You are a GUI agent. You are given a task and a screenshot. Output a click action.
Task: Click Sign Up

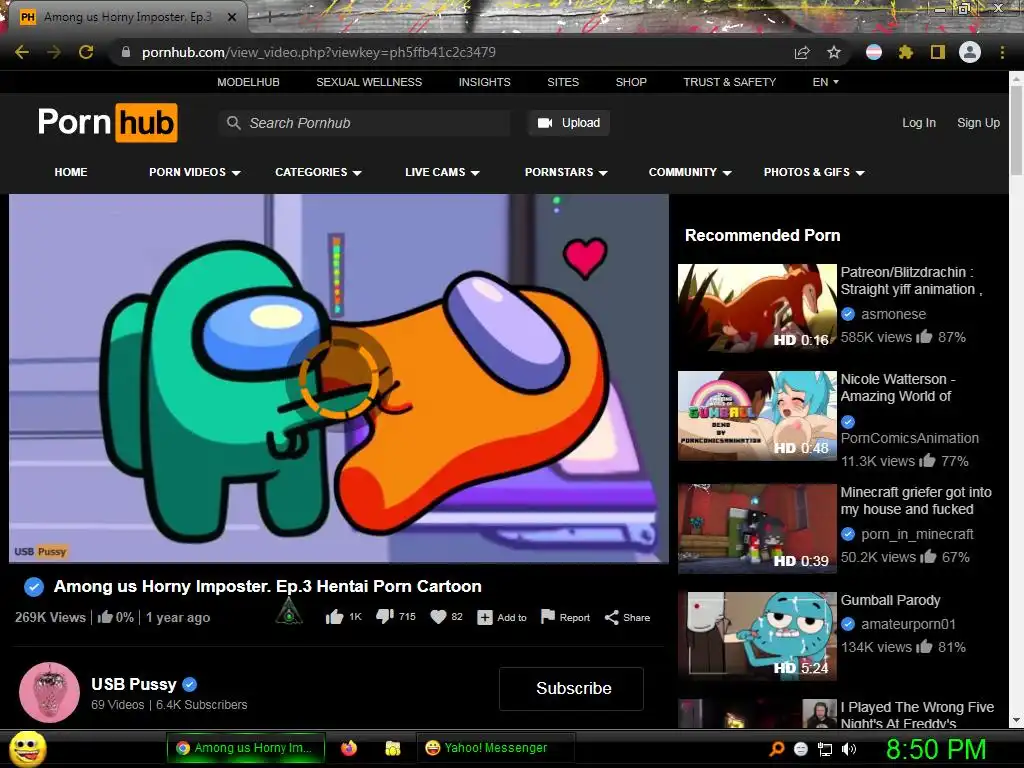[x=978, y=123]
